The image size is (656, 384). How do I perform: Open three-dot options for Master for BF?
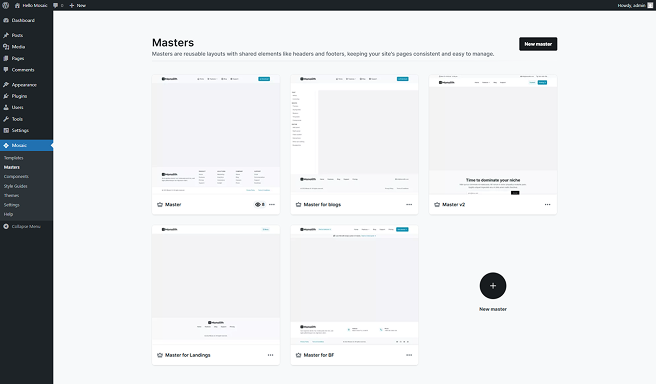pos(409,355)
